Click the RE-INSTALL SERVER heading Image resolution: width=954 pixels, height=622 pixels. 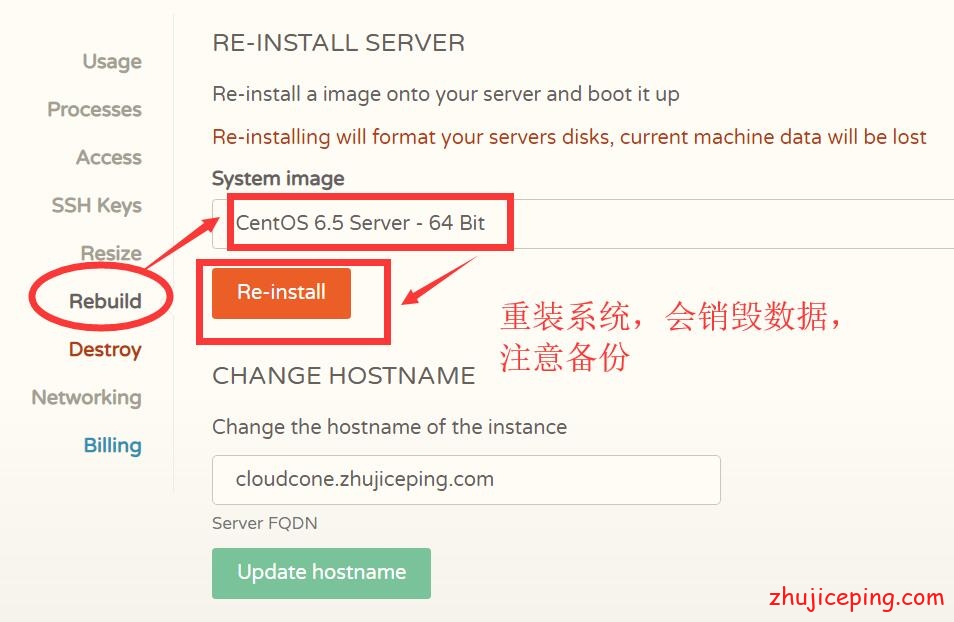(x=339, y=43)
